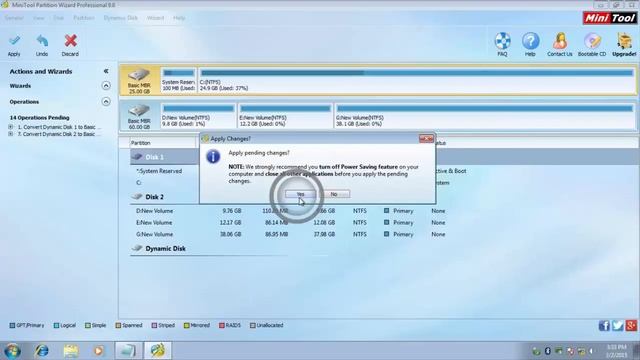Click the volume speaker tray icon
Viewport: 640px width, 360px height.
[x=591, y=351]
